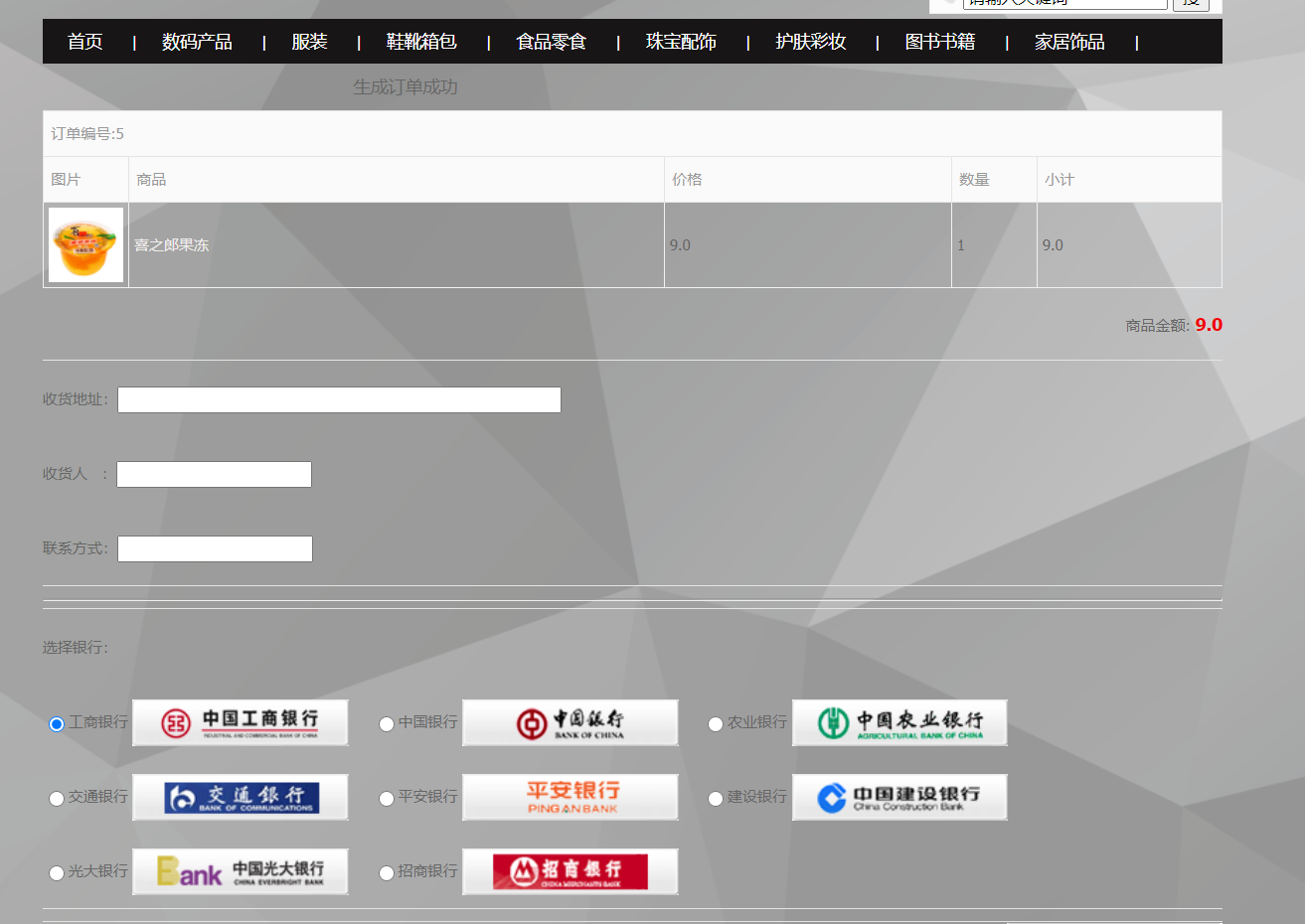Go to 首页 in the navigation bar
Viewport: 1305px width, 924px height.
coord(85,42)
